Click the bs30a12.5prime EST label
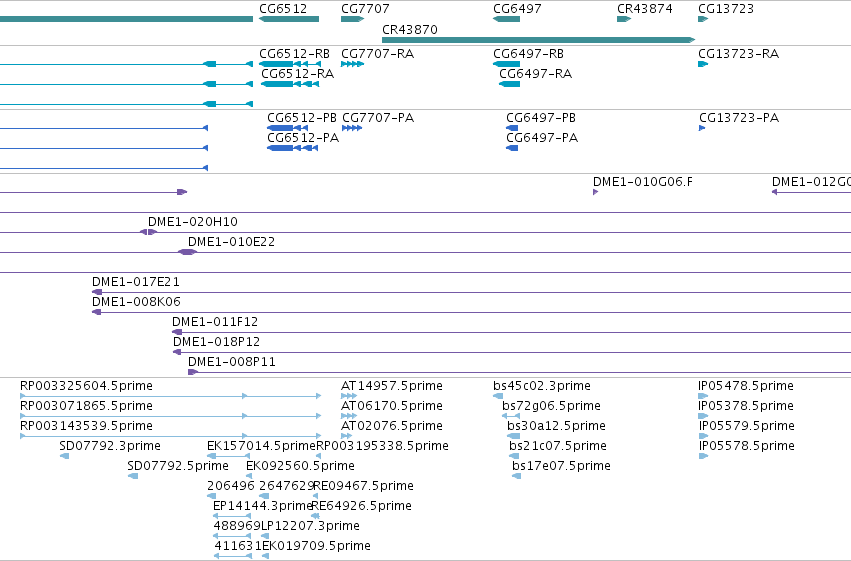 [x=556, y=426]
